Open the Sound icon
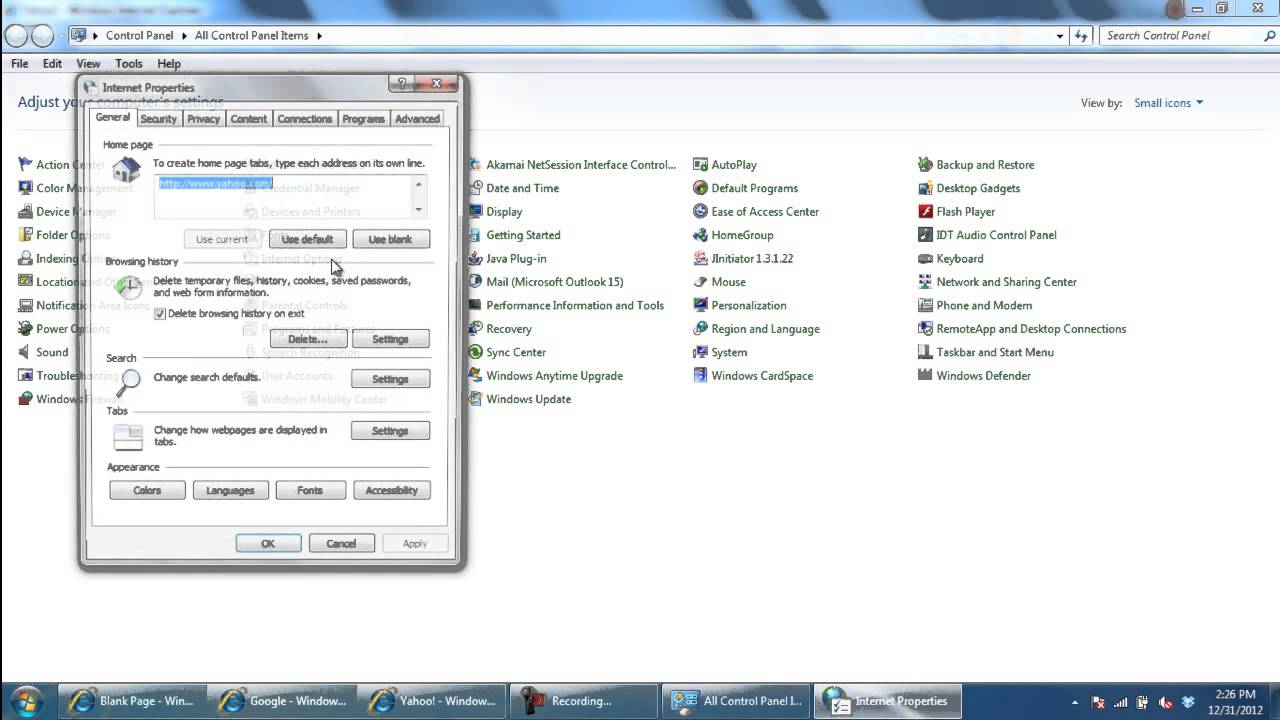This screenshot has height=720, width=1280. (44, 352)
